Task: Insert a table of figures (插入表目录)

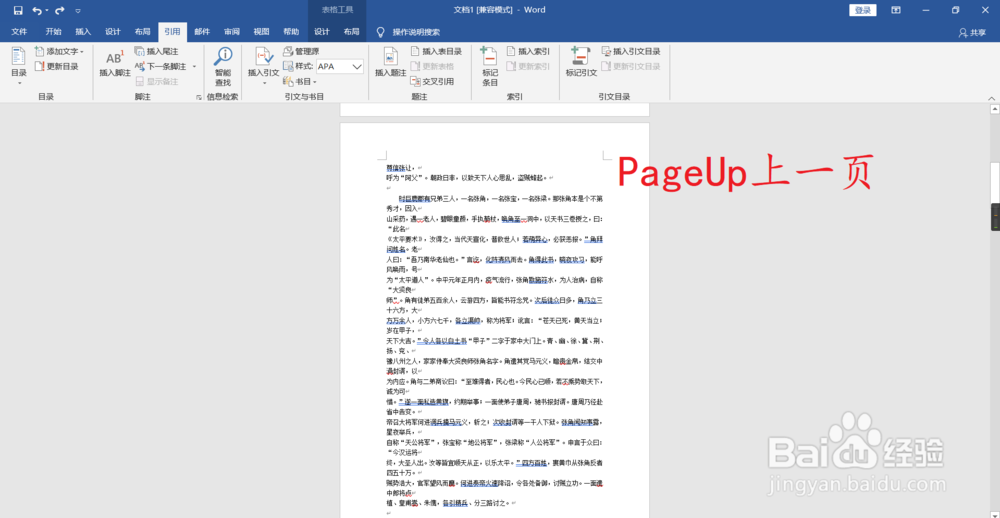Action: pyautogui.click(x=436, y=51)
